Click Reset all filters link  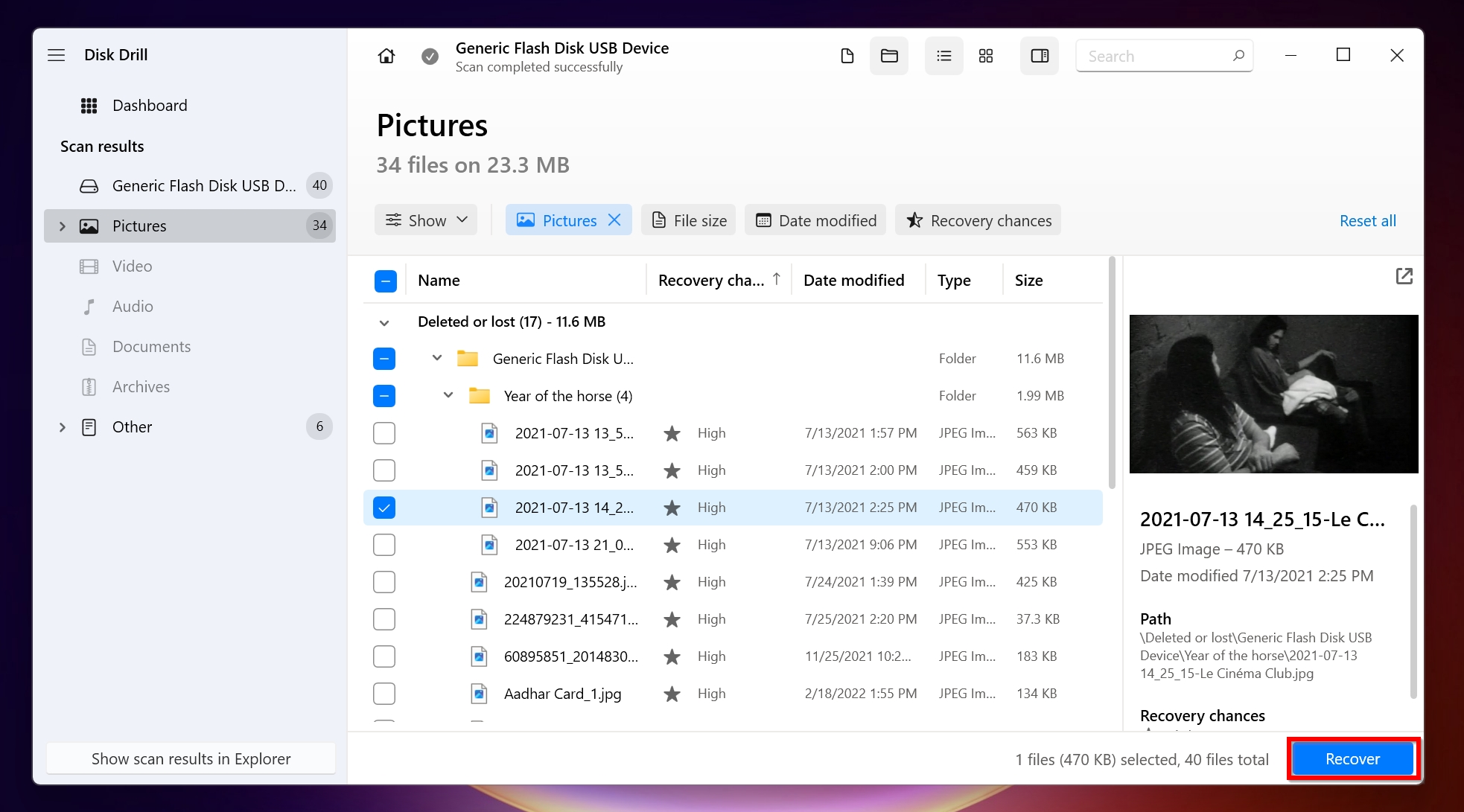(1367, 221)
